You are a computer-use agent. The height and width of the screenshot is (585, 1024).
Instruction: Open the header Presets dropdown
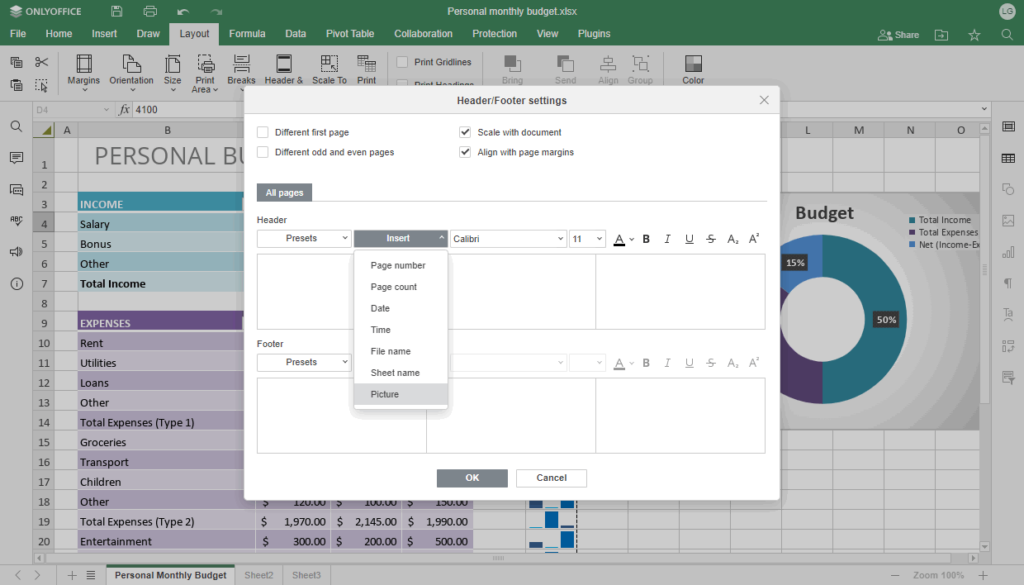coord(303,238)
